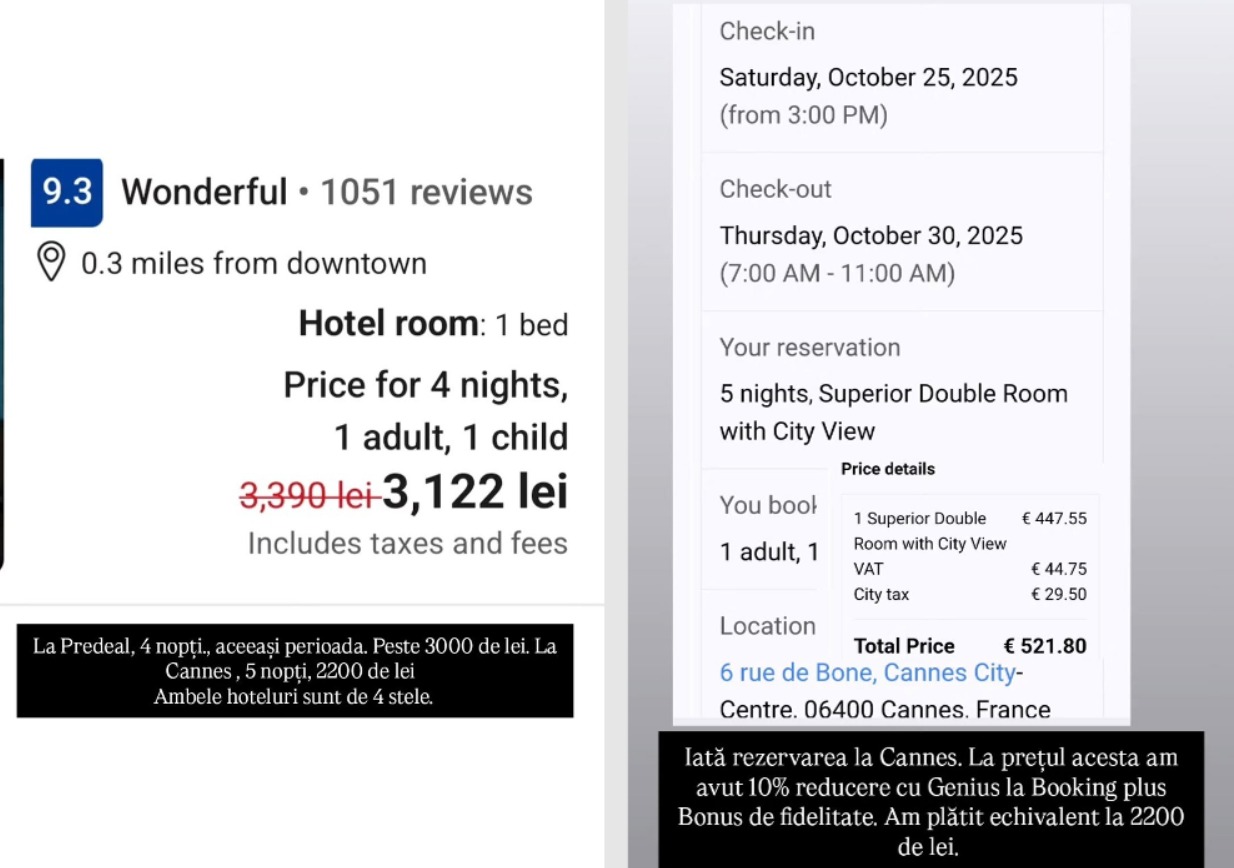The width and height of the screenshot is (1234, 868).
Task: Click the Predeal versus Cannes caption box
Action: [x=295, y=671]
